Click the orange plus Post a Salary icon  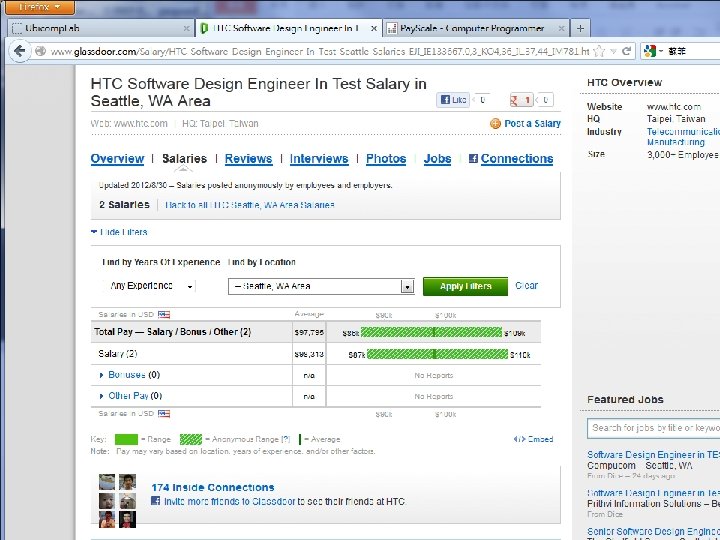click(495, 124)
